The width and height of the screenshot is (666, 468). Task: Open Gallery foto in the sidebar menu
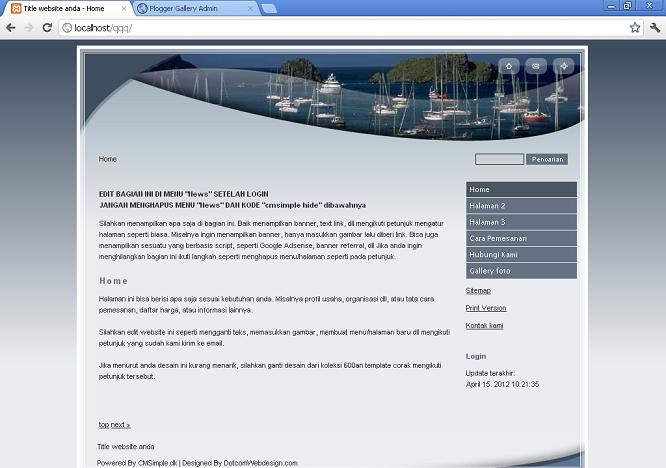(521, 271)
